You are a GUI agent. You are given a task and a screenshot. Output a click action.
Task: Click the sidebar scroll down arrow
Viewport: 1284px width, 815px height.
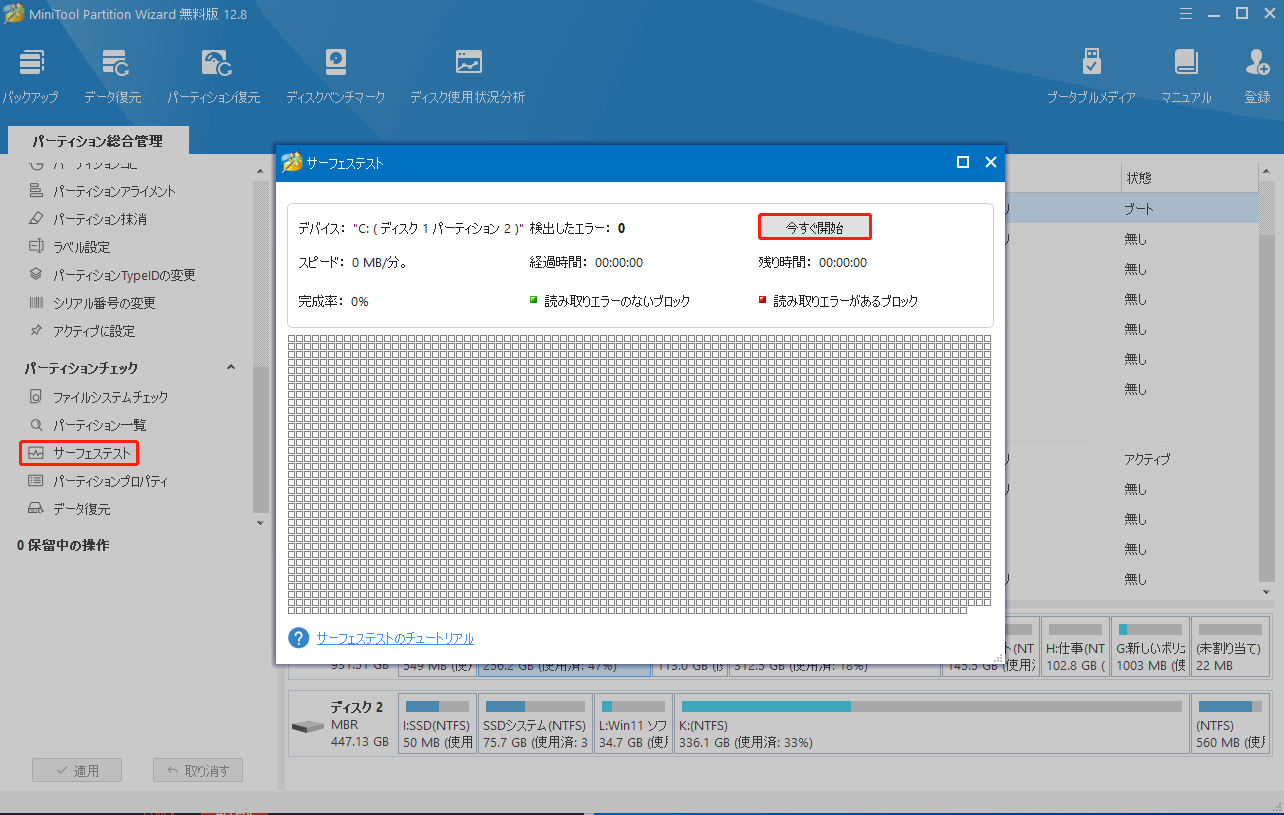261,522
